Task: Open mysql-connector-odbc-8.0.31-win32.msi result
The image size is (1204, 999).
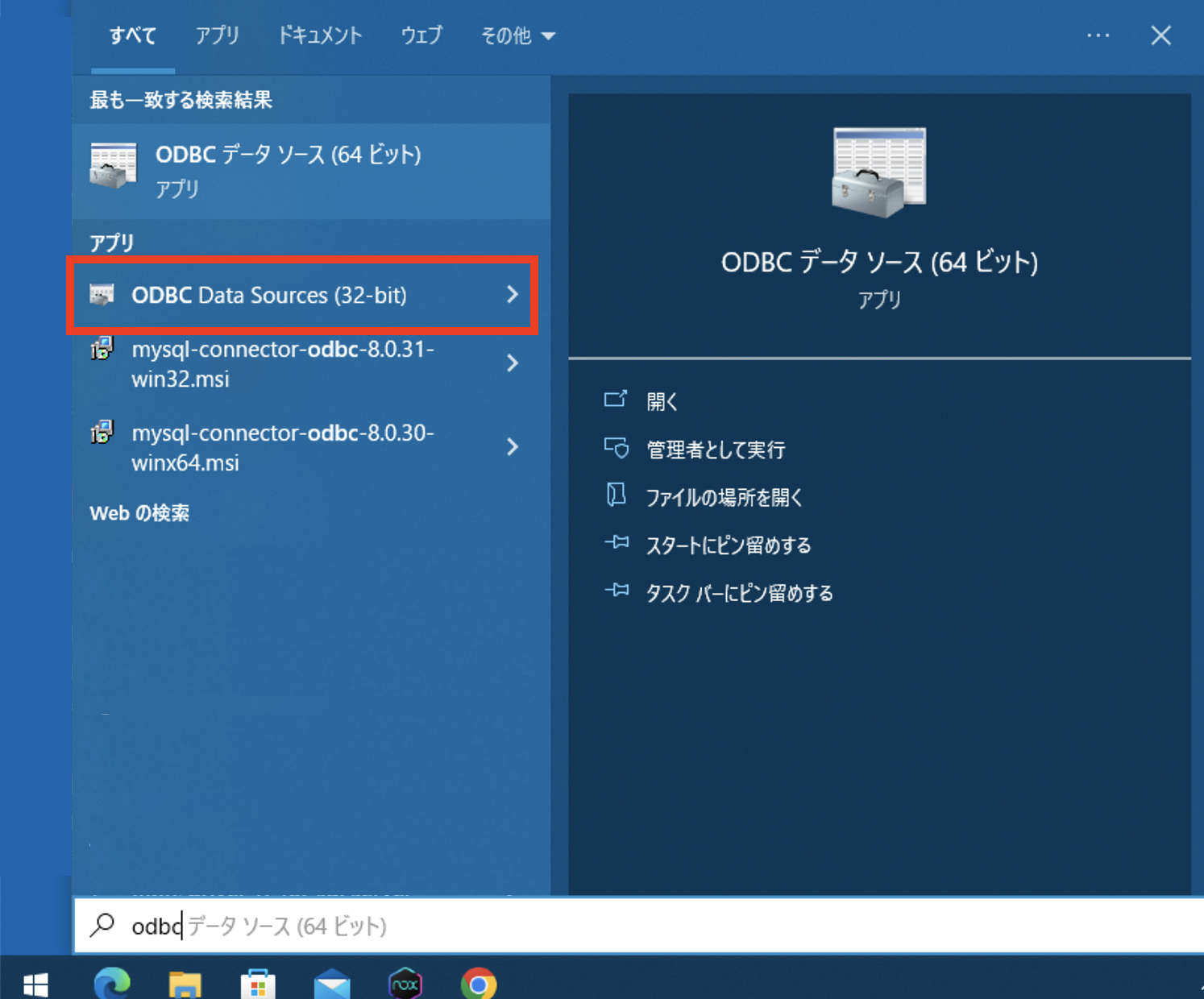Action: [x=282, y=364]
